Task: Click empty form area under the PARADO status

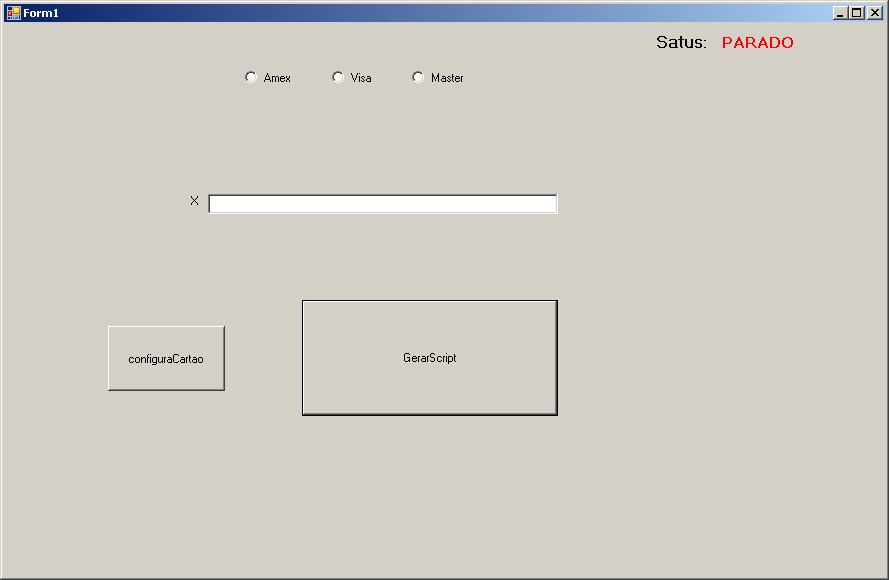Action: click(x=757, y=150)
